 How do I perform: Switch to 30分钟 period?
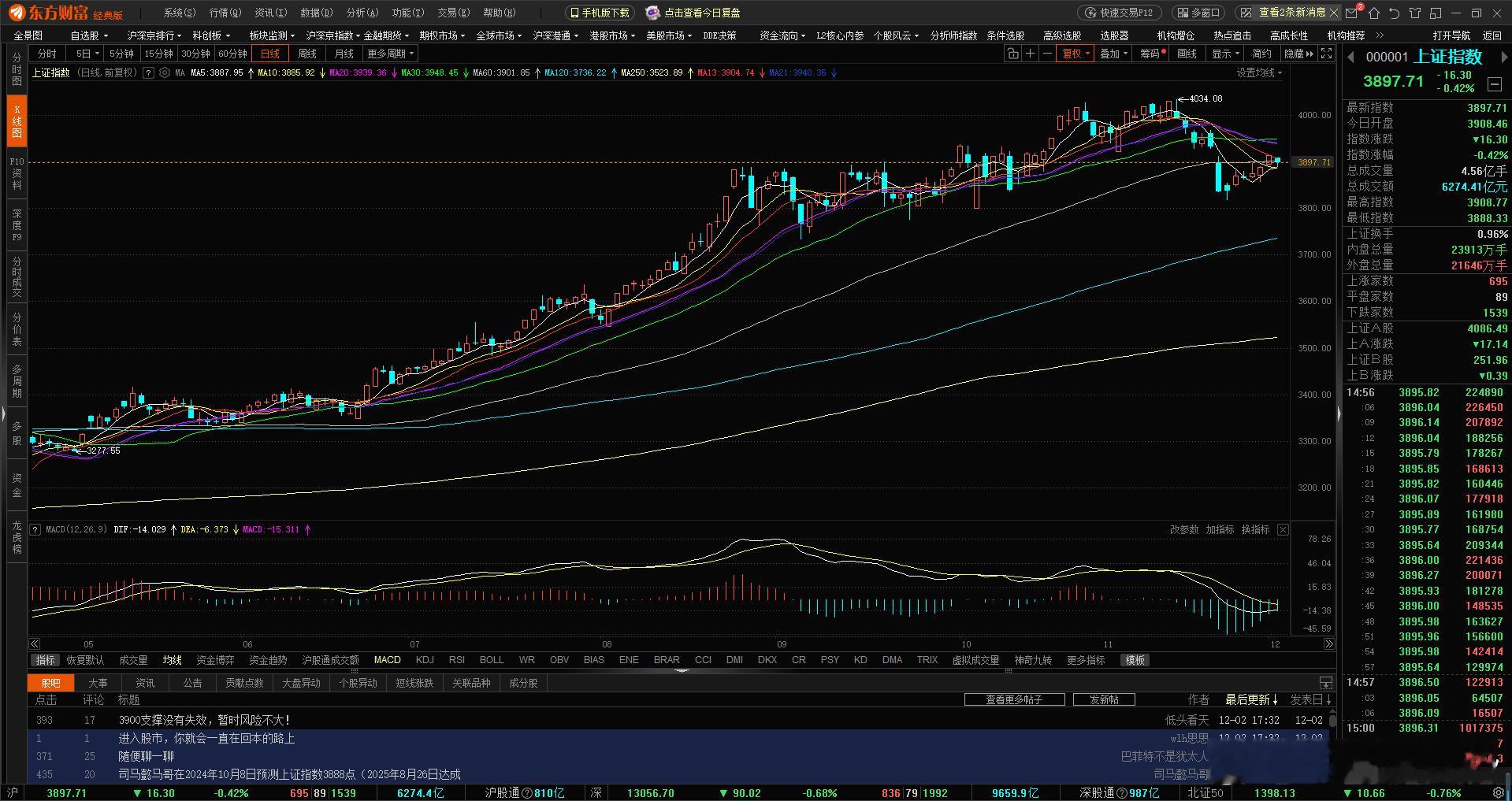(195, 54)
